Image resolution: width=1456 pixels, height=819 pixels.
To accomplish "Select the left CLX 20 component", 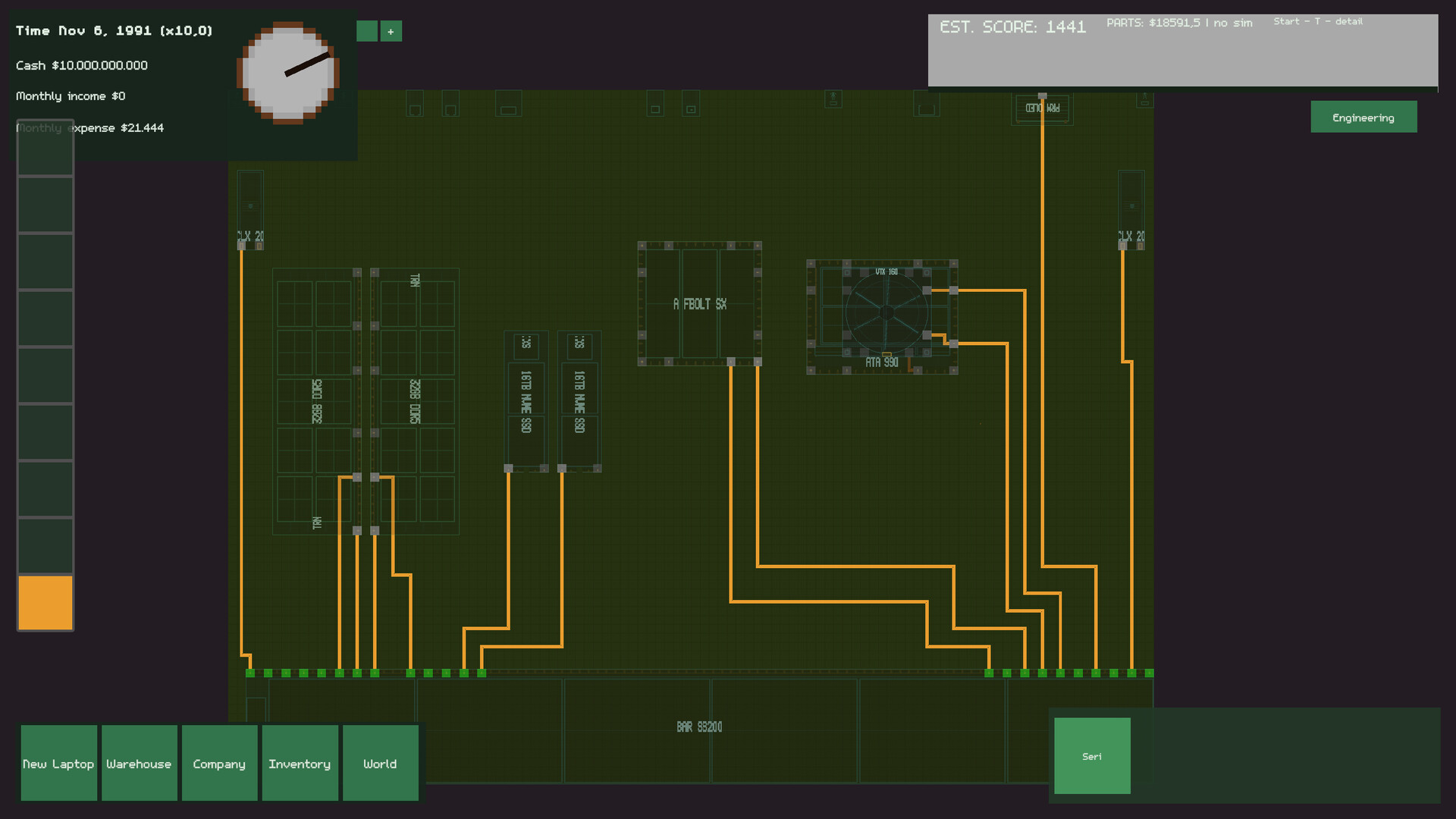I will [250, 210].
